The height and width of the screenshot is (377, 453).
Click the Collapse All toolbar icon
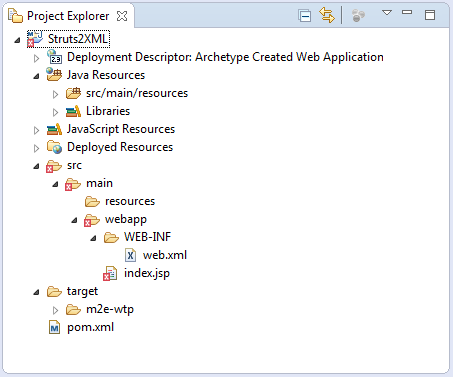pos(305,16)
